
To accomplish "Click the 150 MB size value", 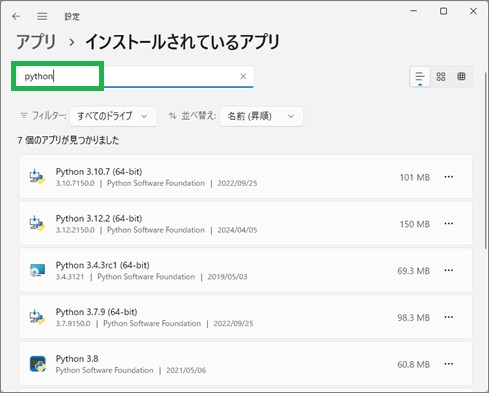I will [415, 224].
